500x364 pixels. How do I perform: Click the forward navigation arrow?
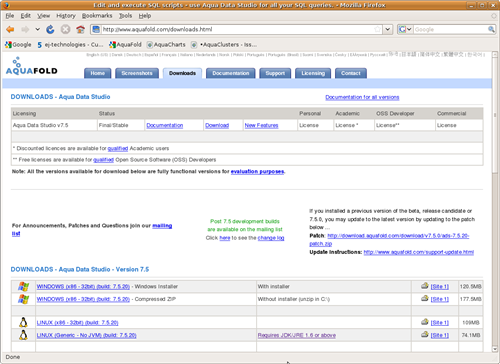[x=25, y=29]
